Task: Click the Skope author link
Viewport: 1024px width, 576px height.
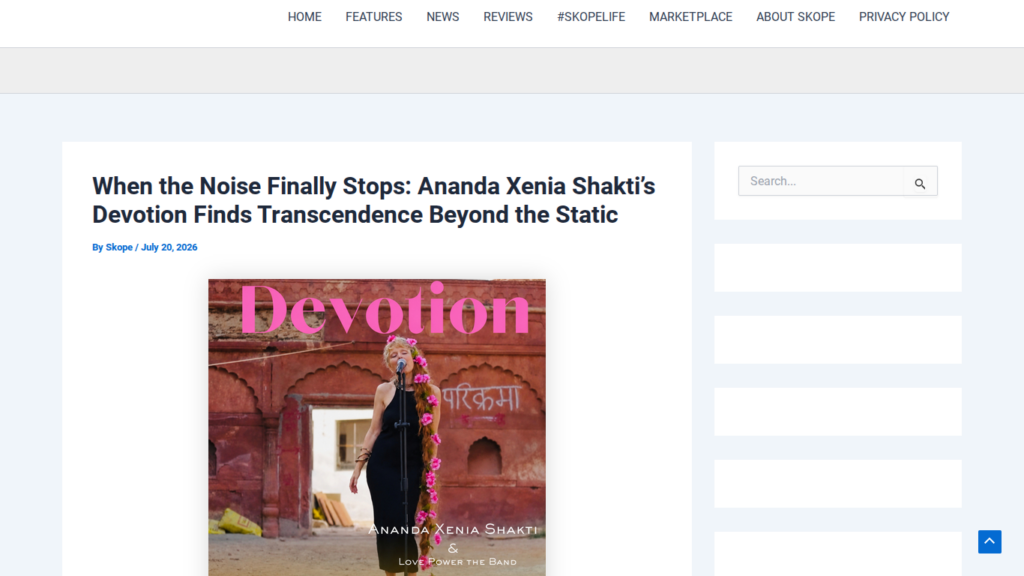Action: click(119, 248)
